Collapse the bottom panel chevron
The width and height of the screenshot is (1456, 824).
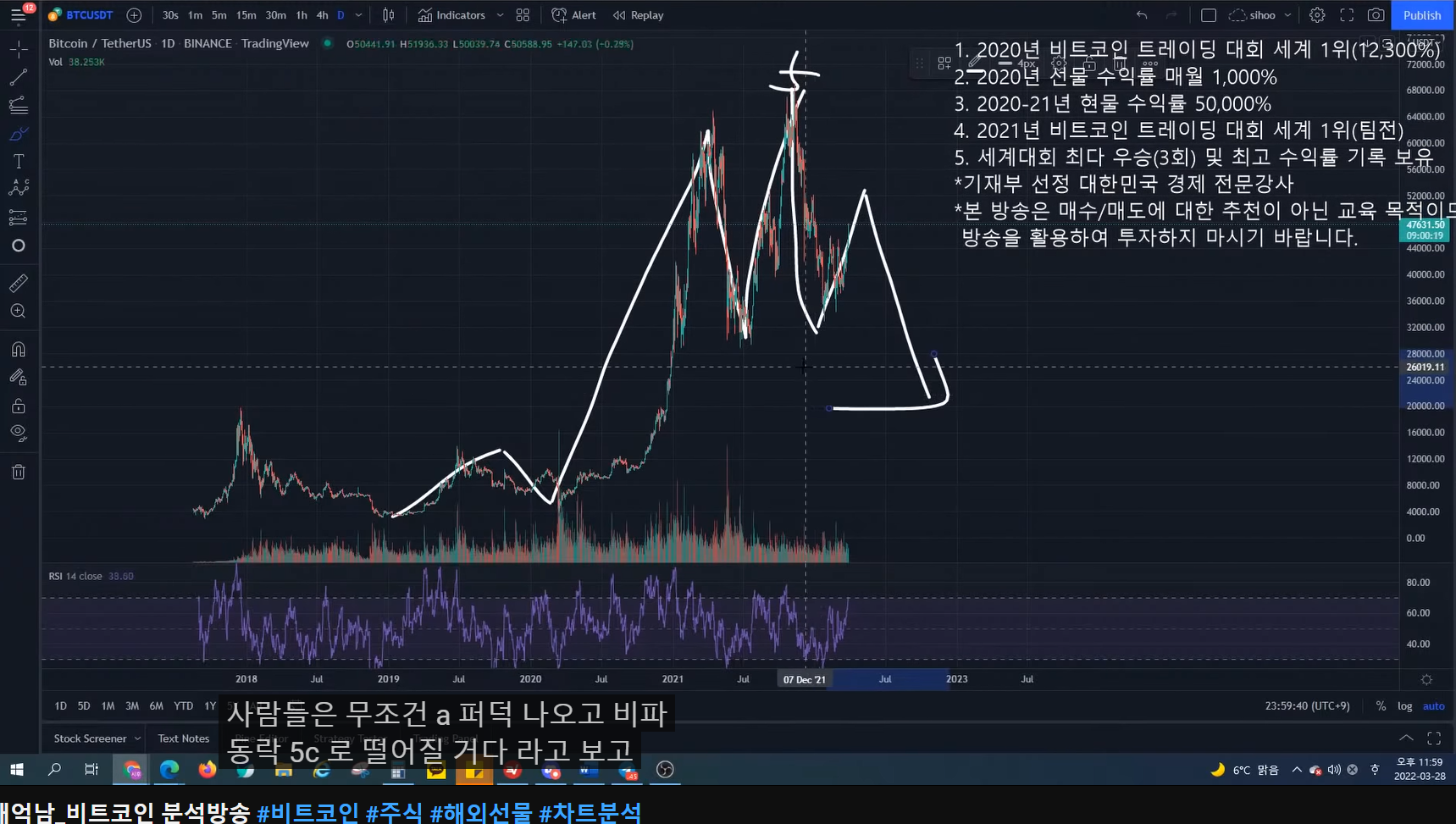[x=1406, y=738]
